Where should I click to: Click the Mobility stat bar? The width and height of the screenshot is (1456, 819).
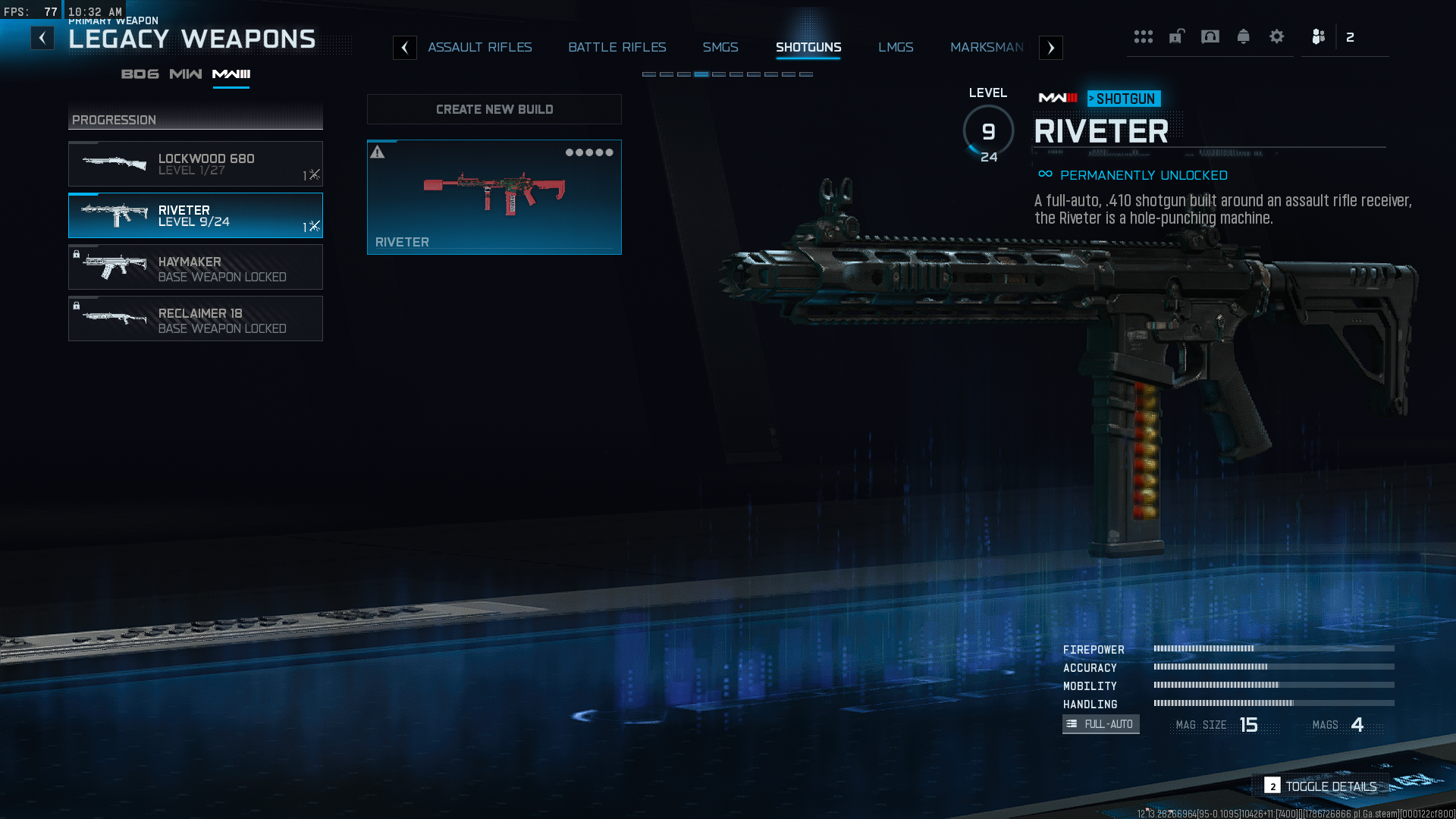1274,686
